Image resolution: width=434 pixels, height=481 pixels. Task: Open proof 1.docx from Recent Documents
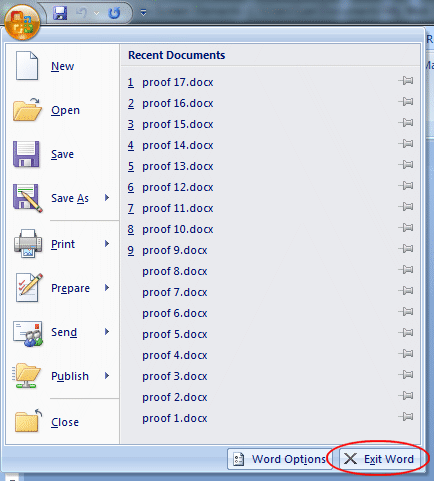pyautogui.click(x=175, y=418)
